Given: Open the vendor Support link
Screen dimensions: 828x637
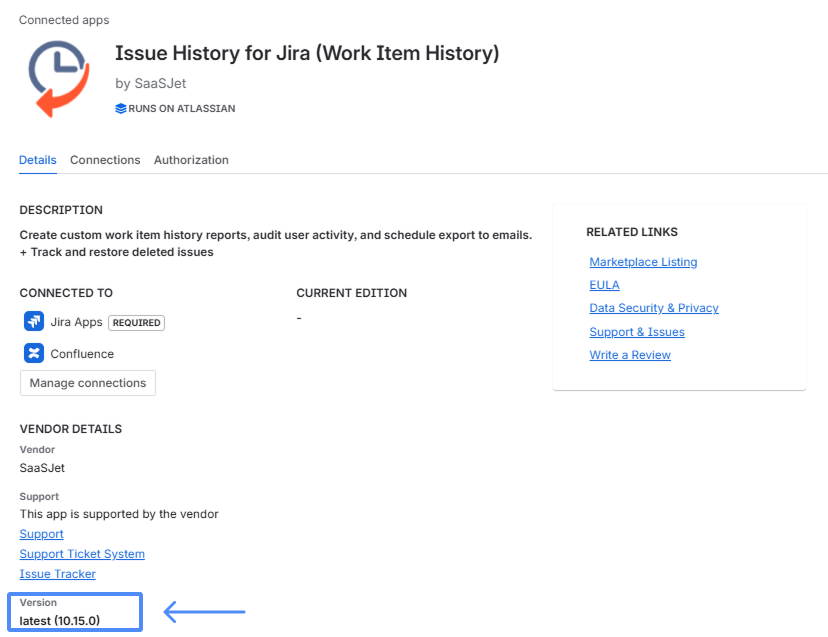Looking at the screenshot, I should [41, 534].
